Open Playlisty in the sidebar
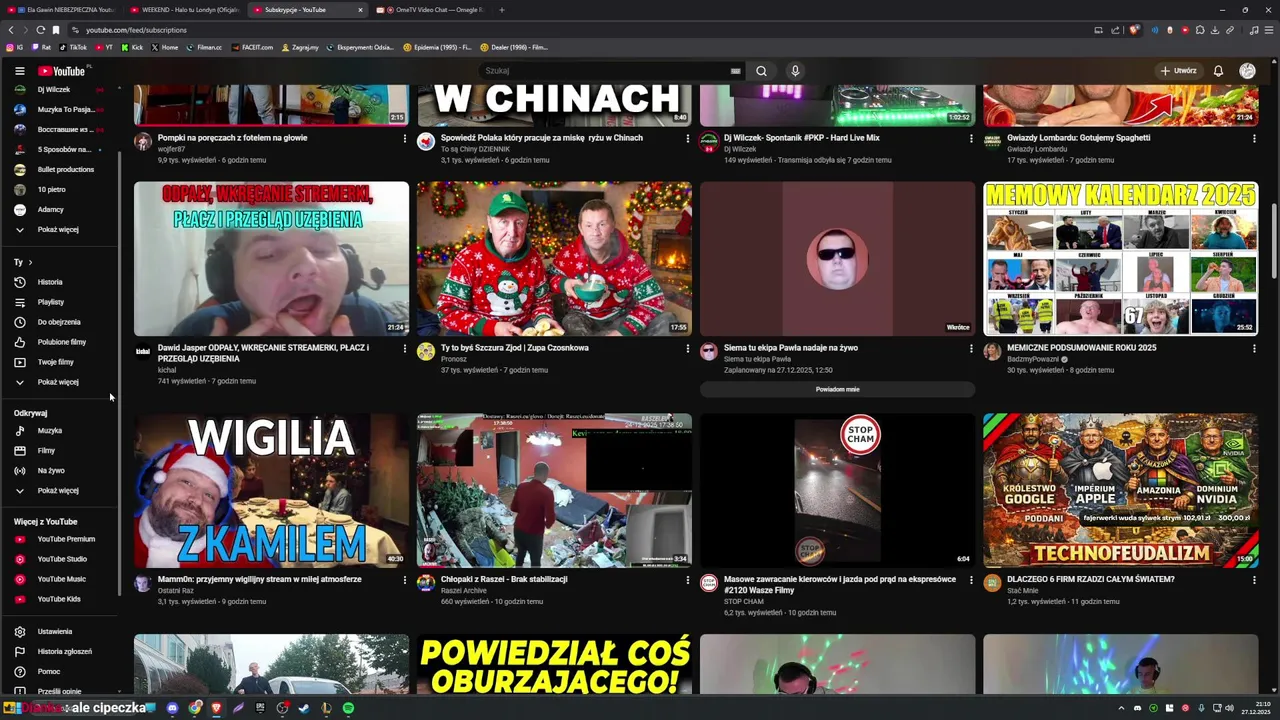This screenshot has width=1280, height=720. pyautogui.click(x=60, y=302)
